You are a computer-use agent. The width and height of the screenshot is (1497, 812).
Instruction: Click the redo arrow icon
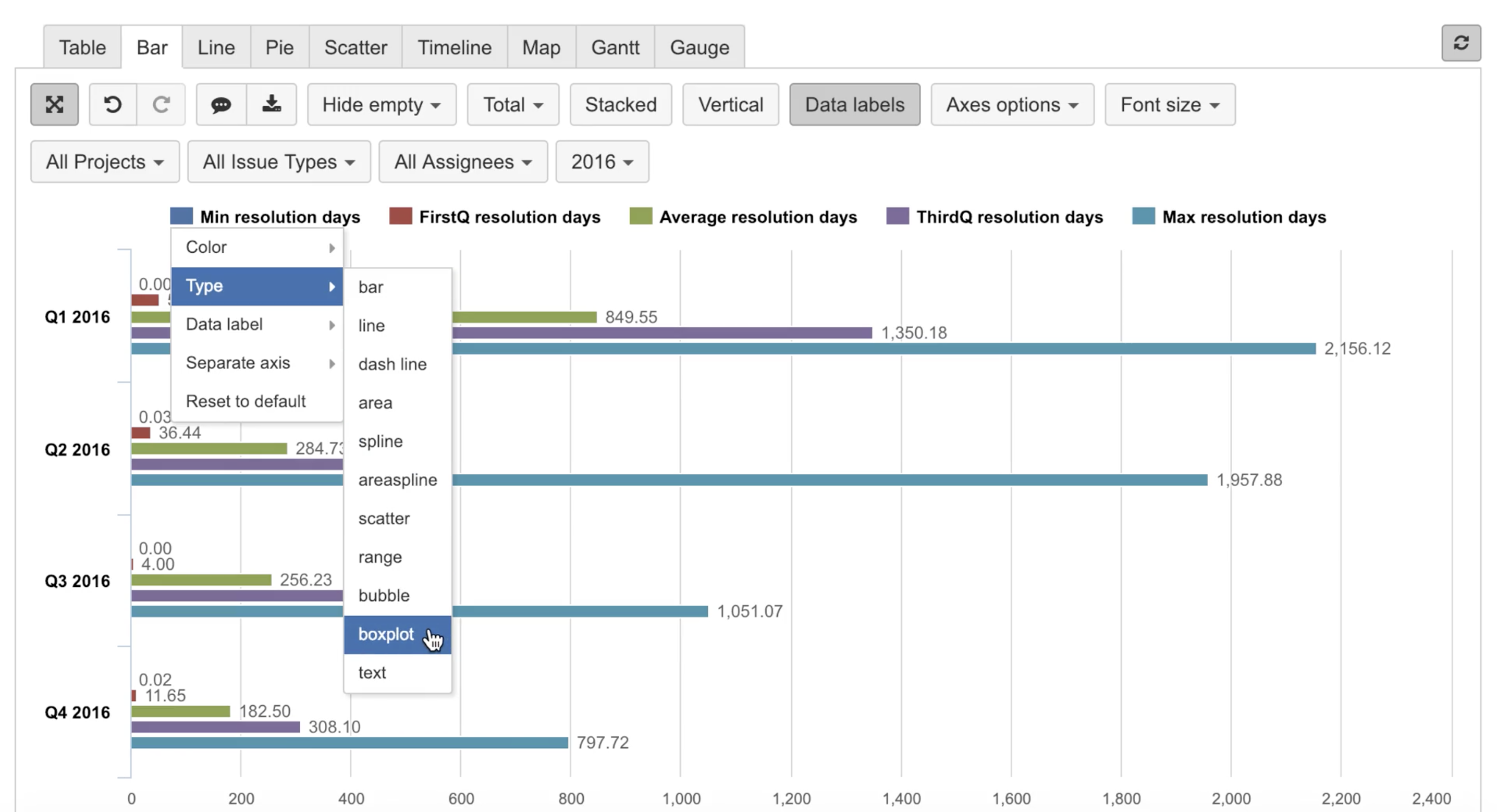click(x=161, y=105)
